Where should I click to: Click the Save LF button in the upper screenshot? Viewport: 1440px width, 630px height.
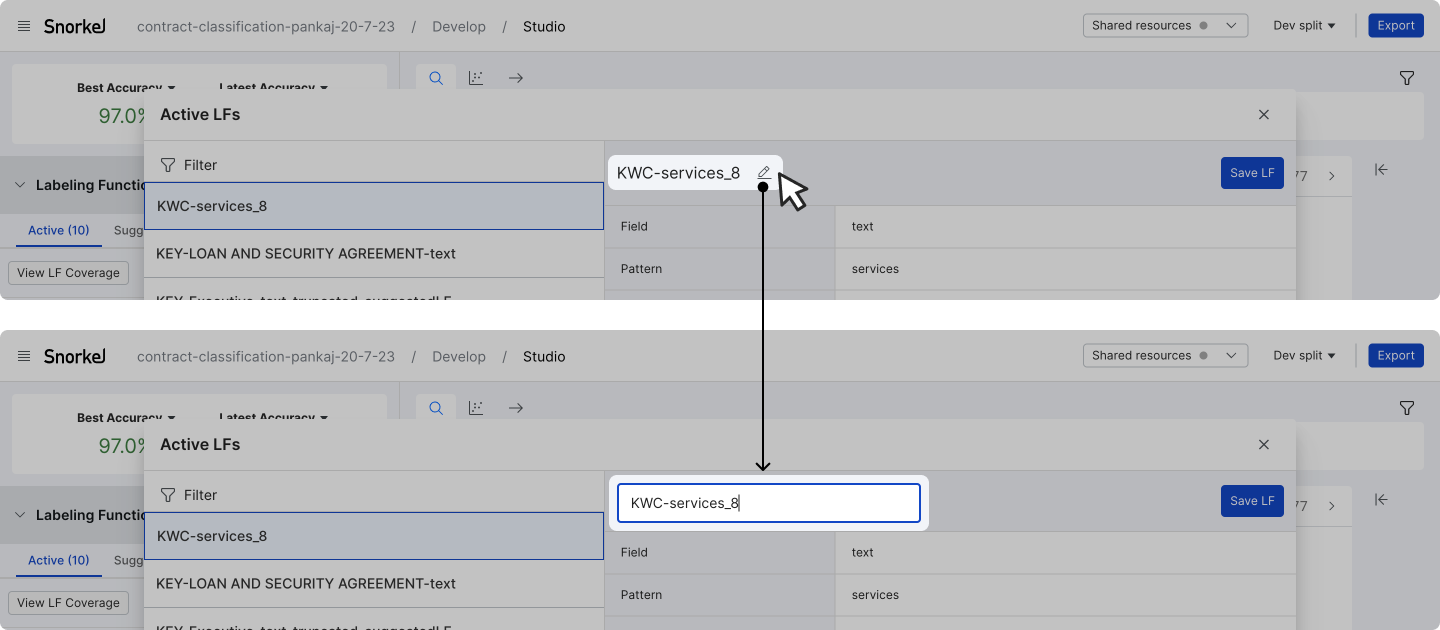1252,173
